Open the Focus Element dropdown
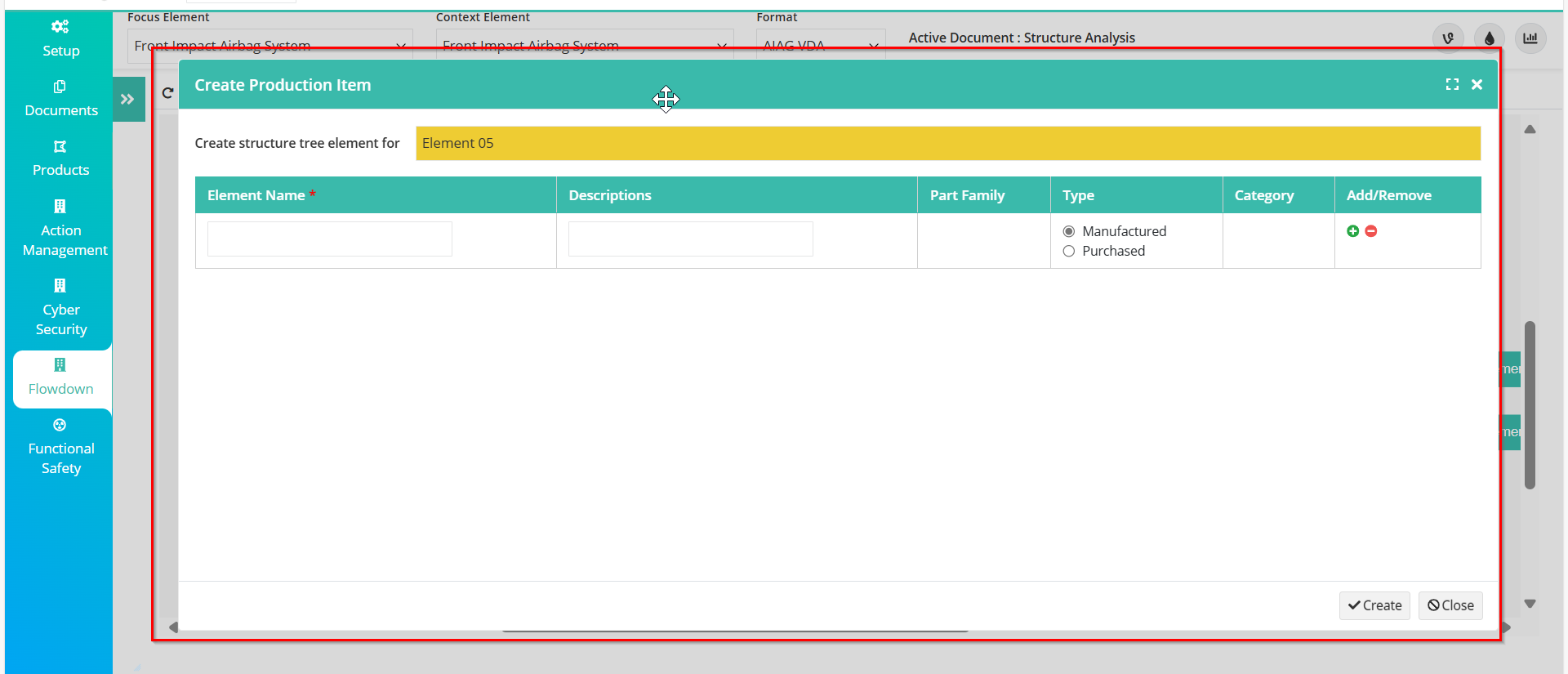The width and height of the screenshot is (1568, 674). click(x=270, y=45)
